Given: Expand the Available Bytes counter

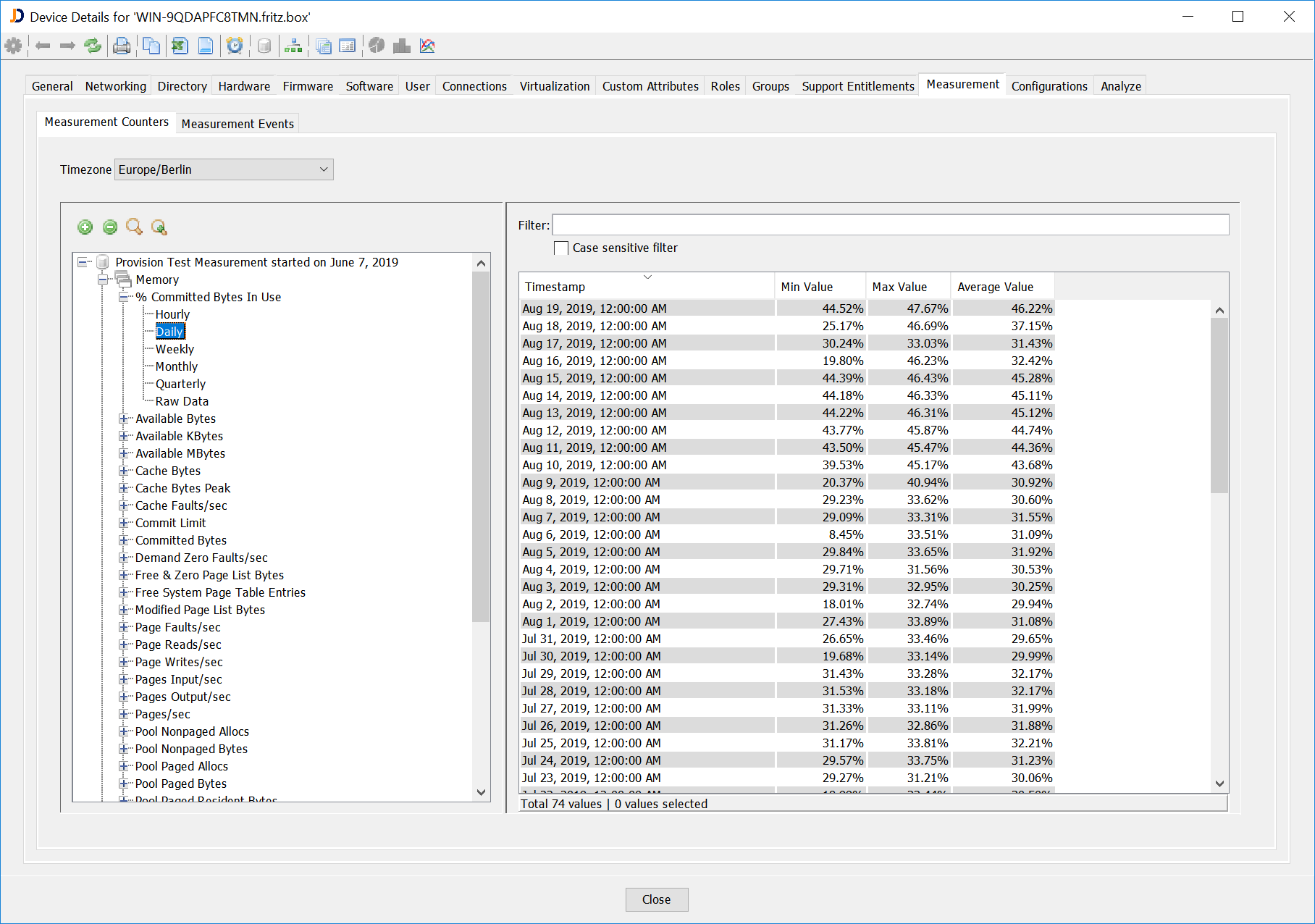Looking at the screenshot, I should tap(124, 419).
